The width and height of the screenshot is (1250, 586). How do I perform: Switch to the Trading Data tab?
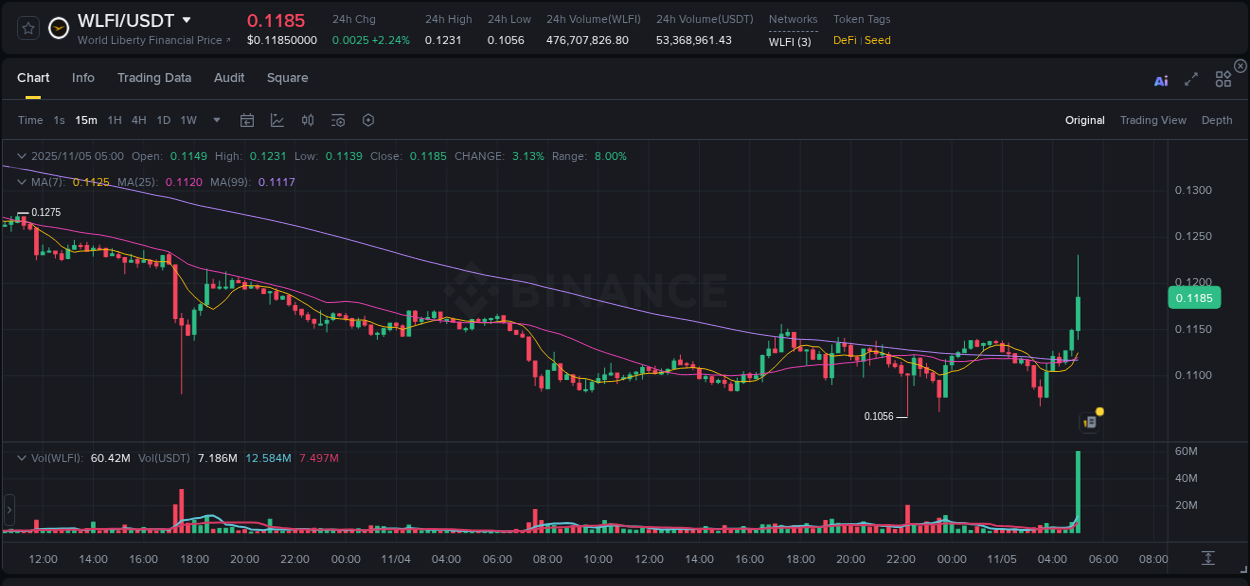(x=154, y=77)
